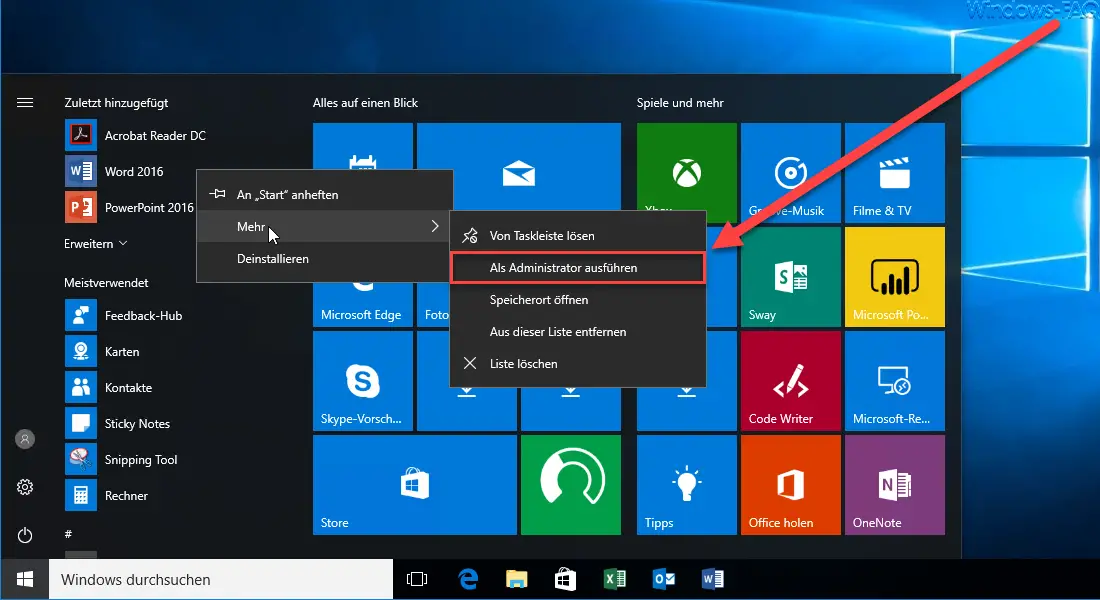Open the Microsoft Remote Desktop tile
Viewport: 1100px width, 600px height.
[x=894, y=380]
